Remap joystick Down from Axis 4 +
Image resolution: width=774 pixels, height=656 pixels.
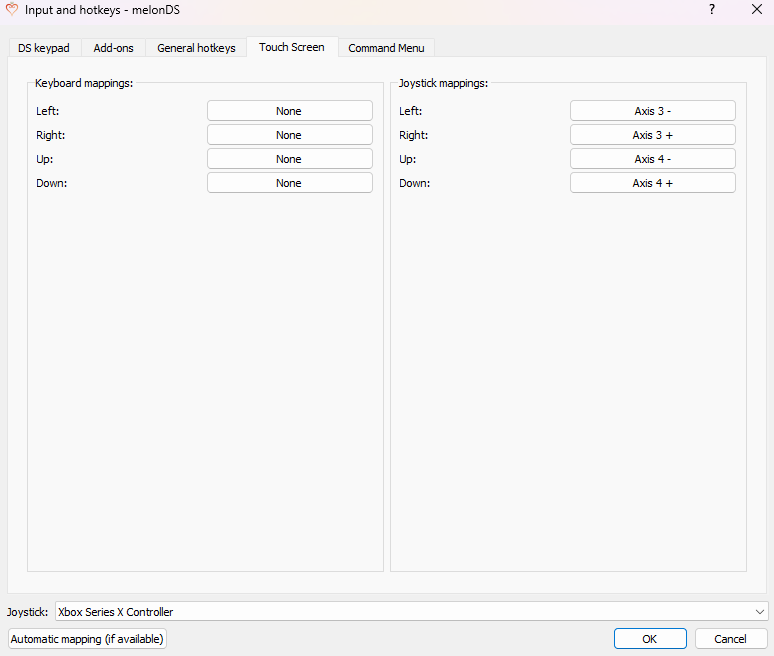pos(652,183)
